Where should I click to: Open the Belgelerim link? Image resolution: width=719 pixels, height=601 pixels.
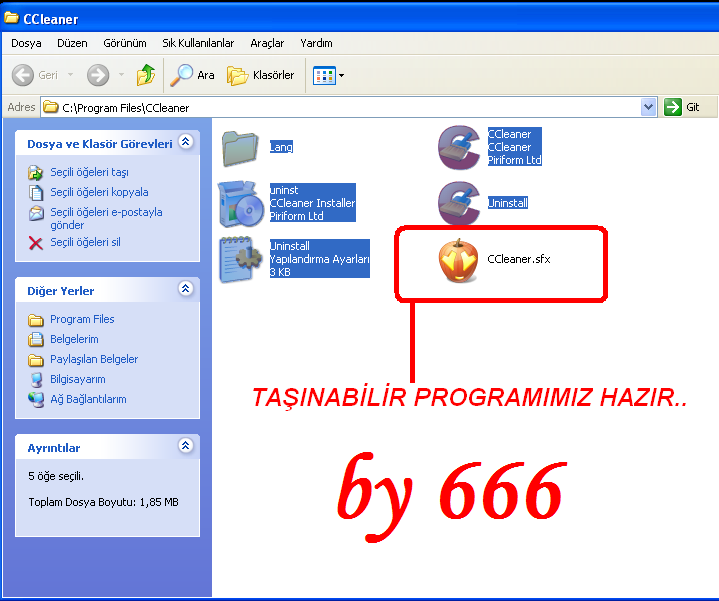click(74, 339)
